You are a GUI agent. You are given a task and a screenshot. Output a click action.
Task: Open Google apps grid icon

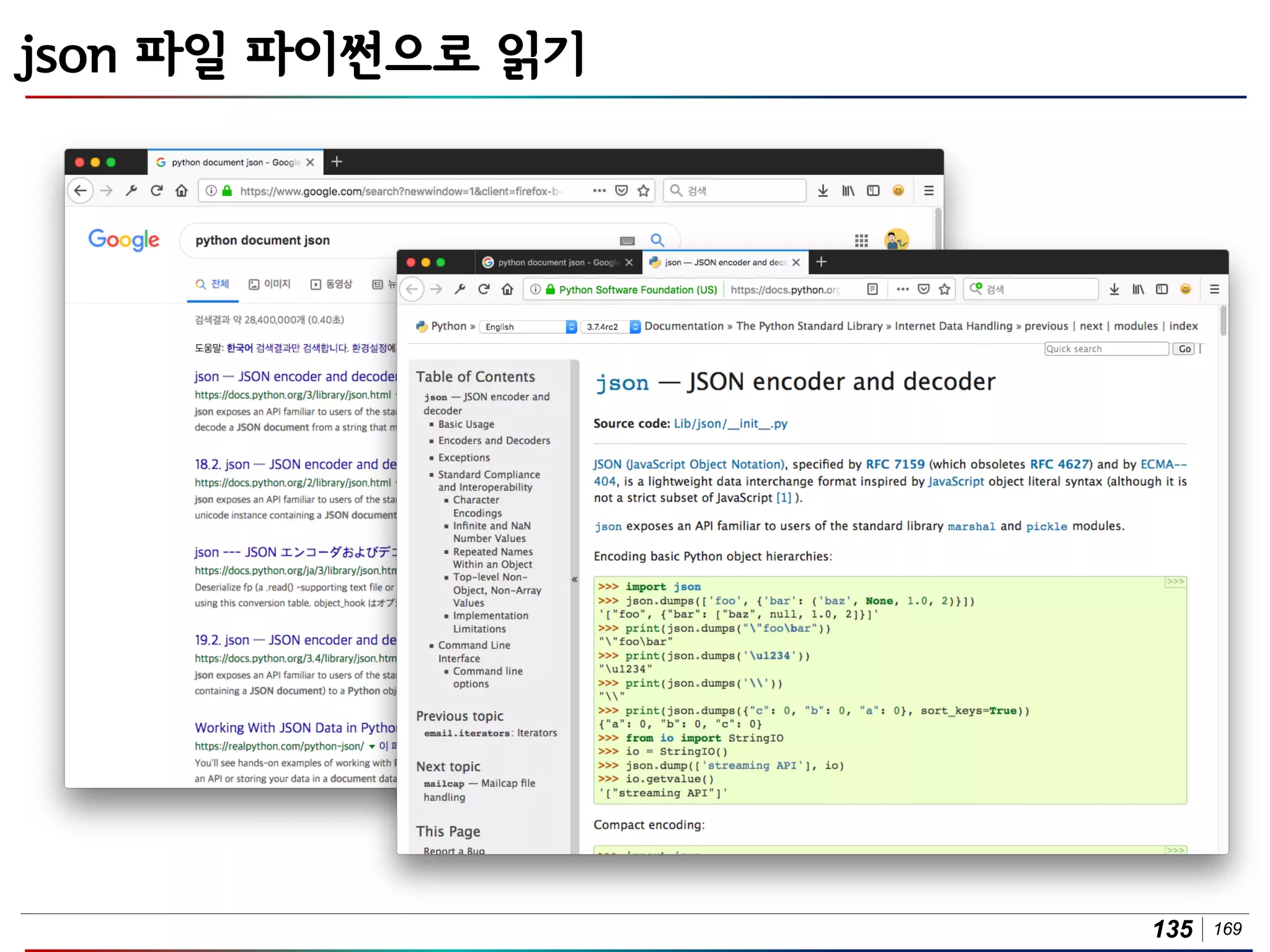[x=861, y=240]
